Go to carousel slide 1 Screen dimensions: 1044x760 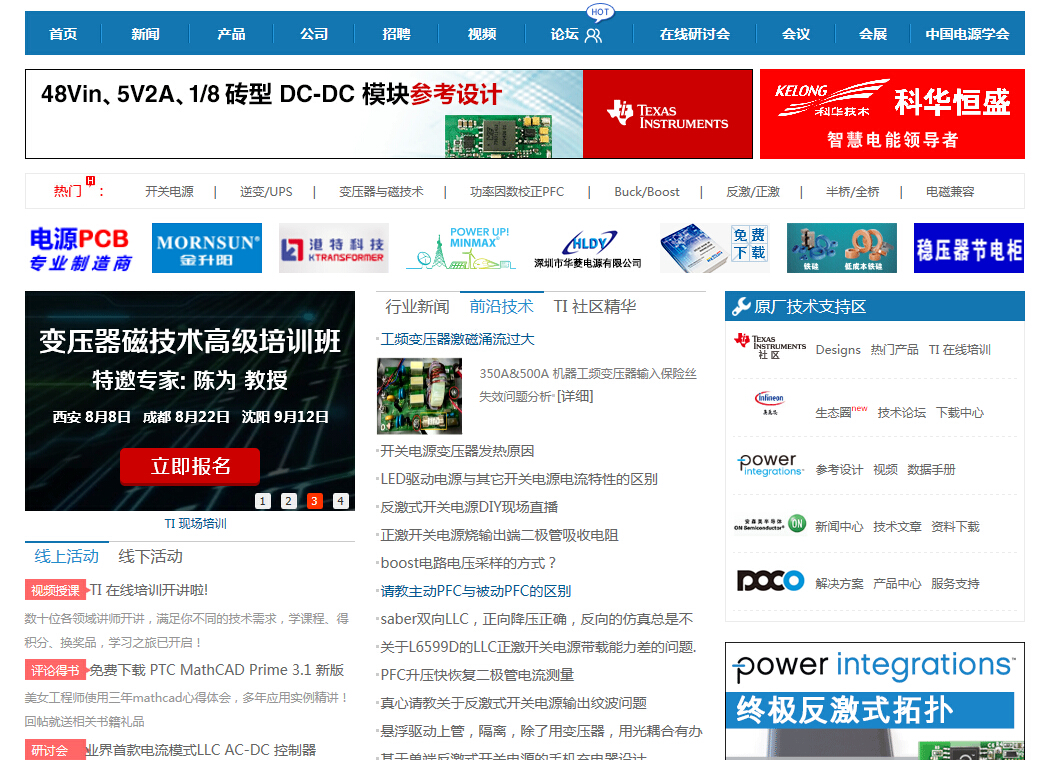click(263, 501)
